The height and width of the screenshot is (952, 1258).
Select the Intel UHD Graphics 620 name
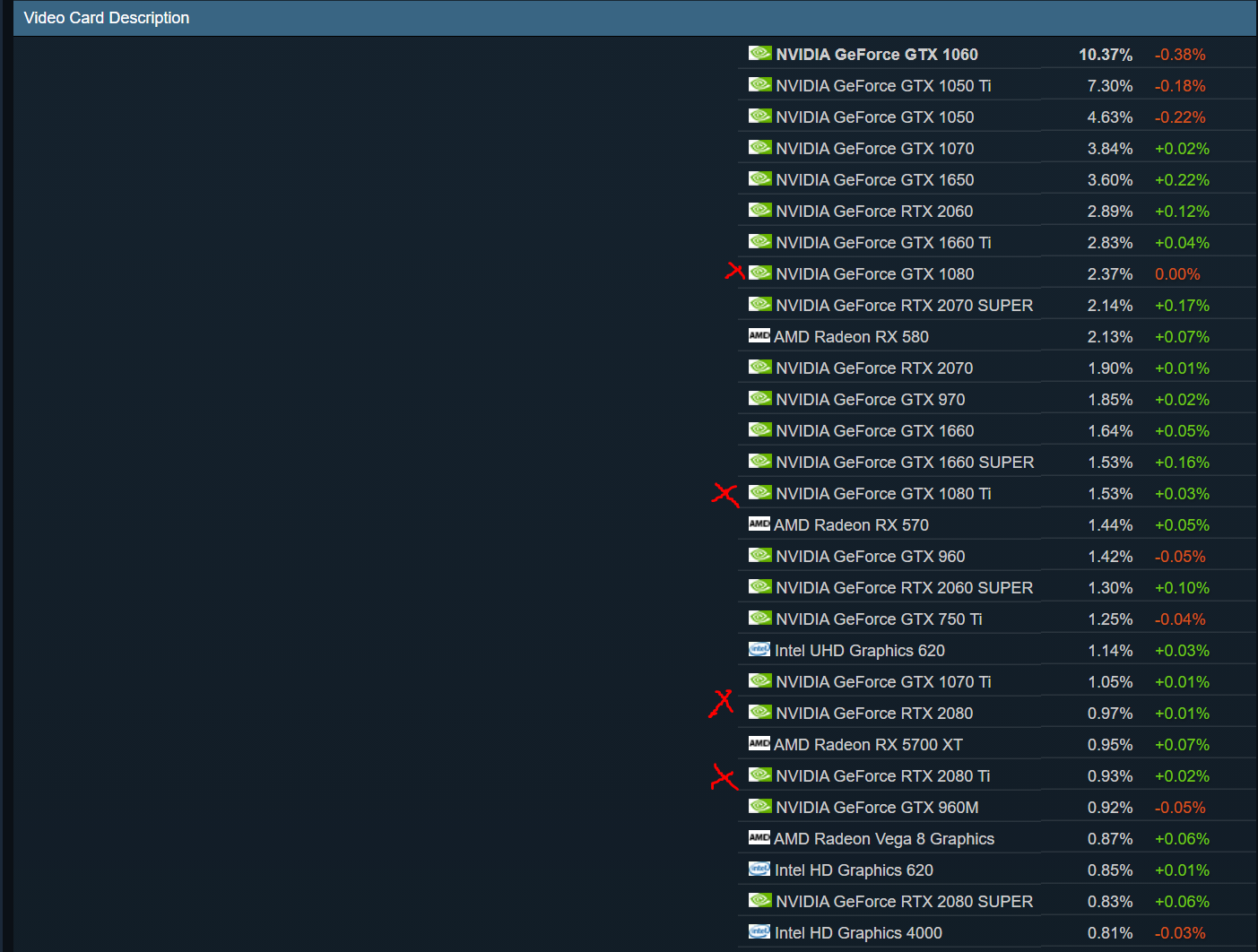(860, 651)
